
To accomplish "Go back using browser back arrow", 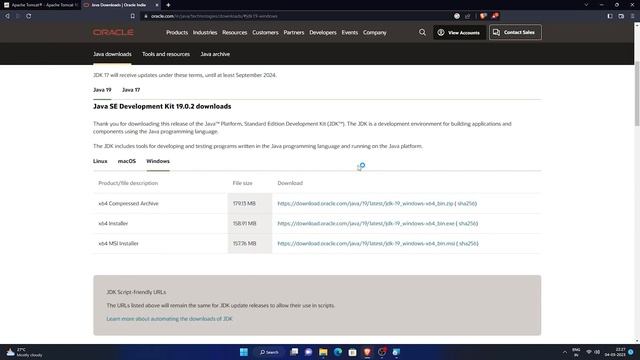I will 7,16.
